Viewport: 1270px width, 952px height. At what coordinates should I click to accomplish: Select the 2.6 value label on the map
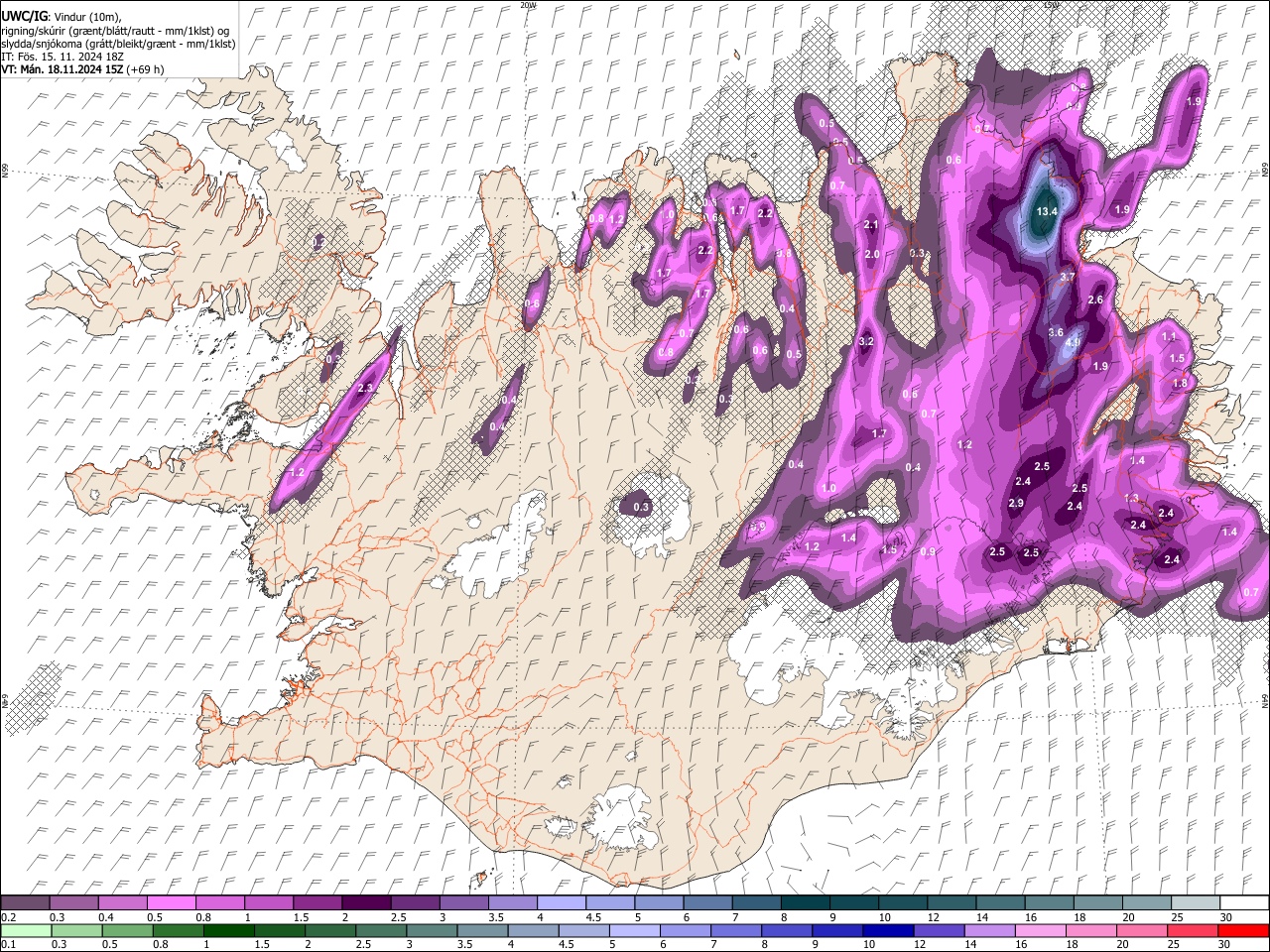(x=1095, y=299)
